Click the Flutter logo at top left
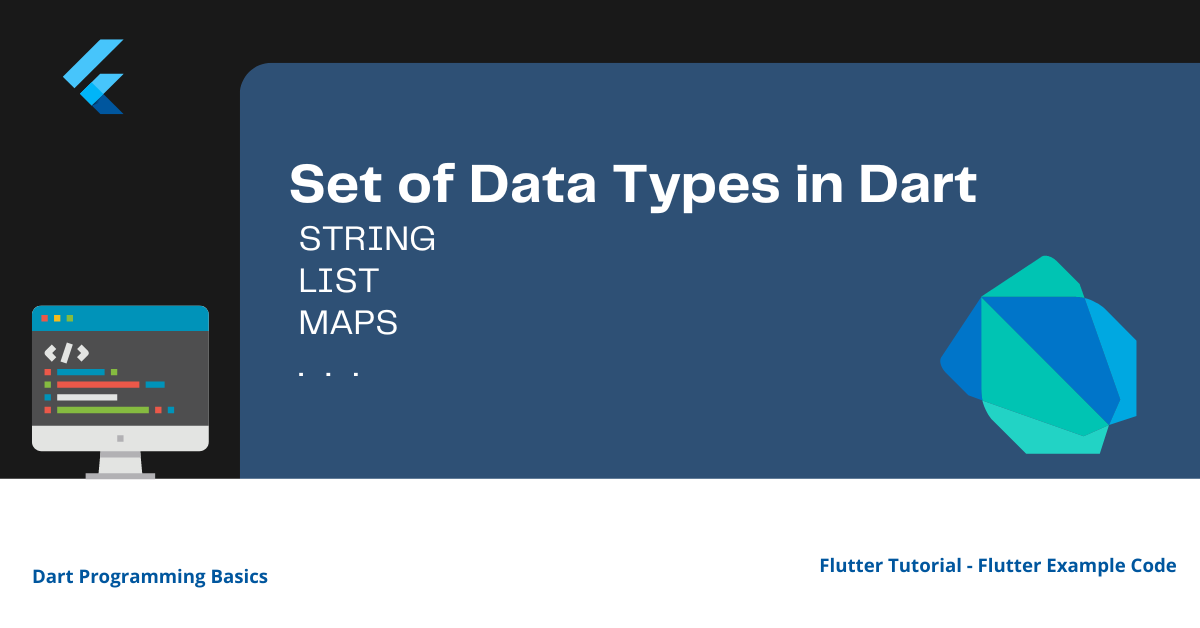This screenshot has height=628, width=1200. [x=93, y=76]
